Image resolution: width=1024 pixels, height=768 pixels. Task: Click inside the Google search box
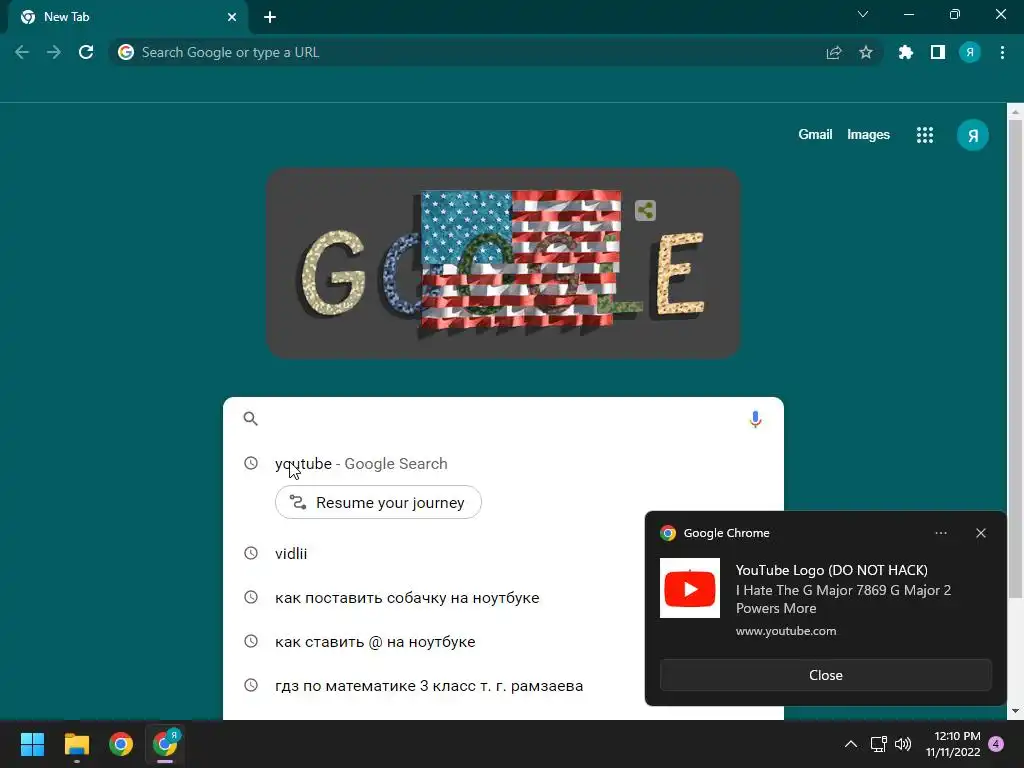tap(503, 419)
